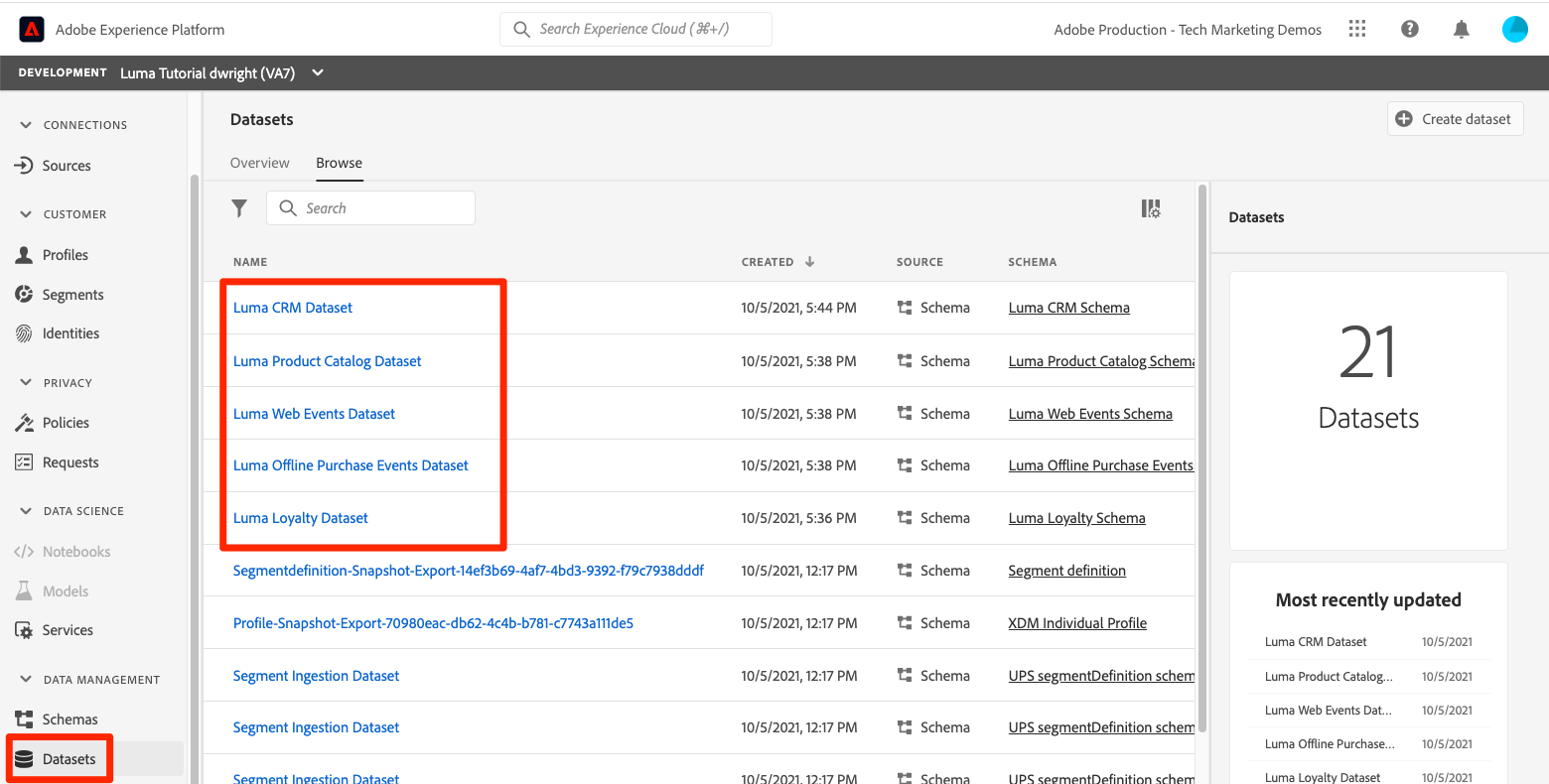
Task: Click the Adobe logo icon
Action: (32, 30)
